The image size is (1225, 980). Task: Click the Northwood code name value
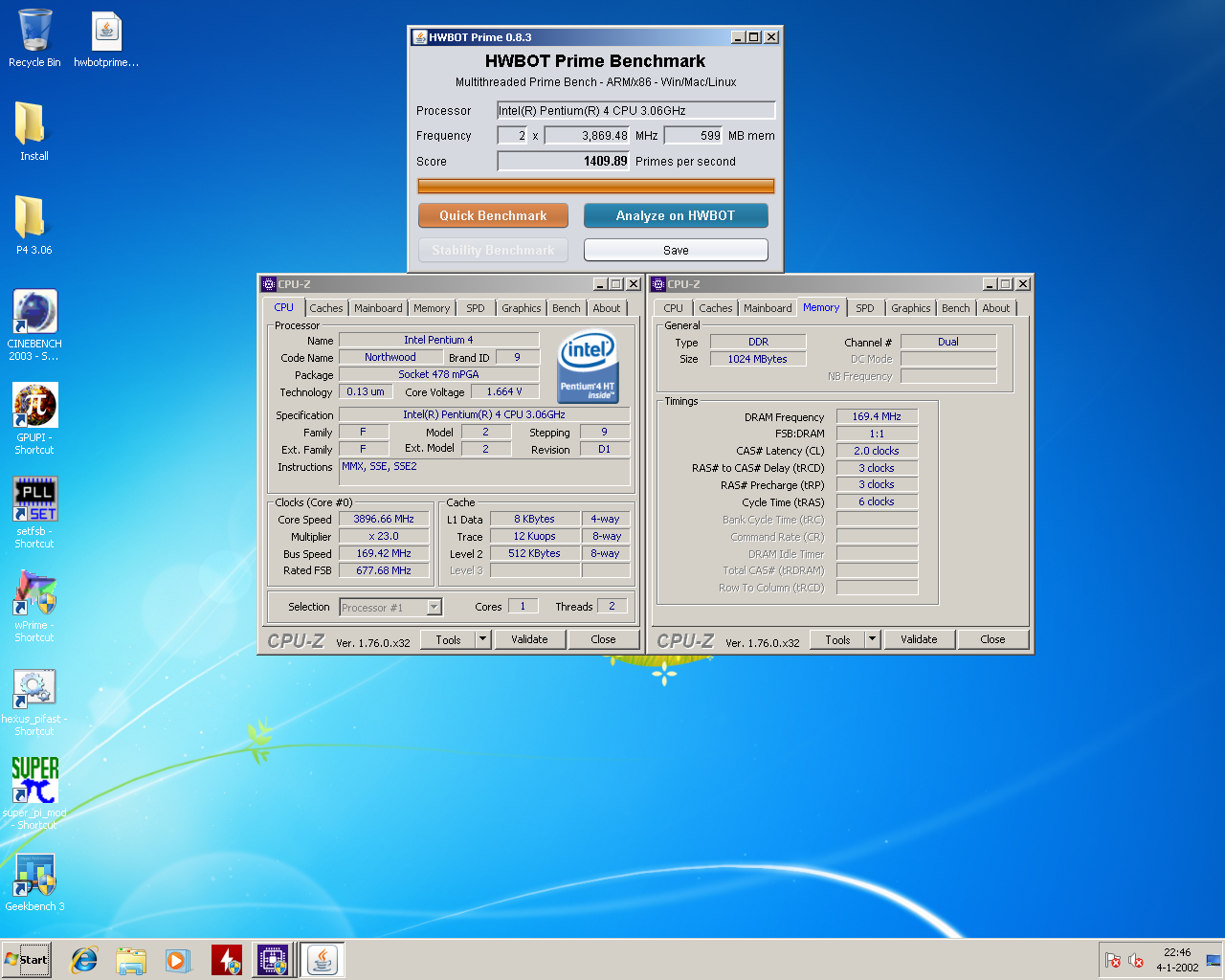pos(390,357)
